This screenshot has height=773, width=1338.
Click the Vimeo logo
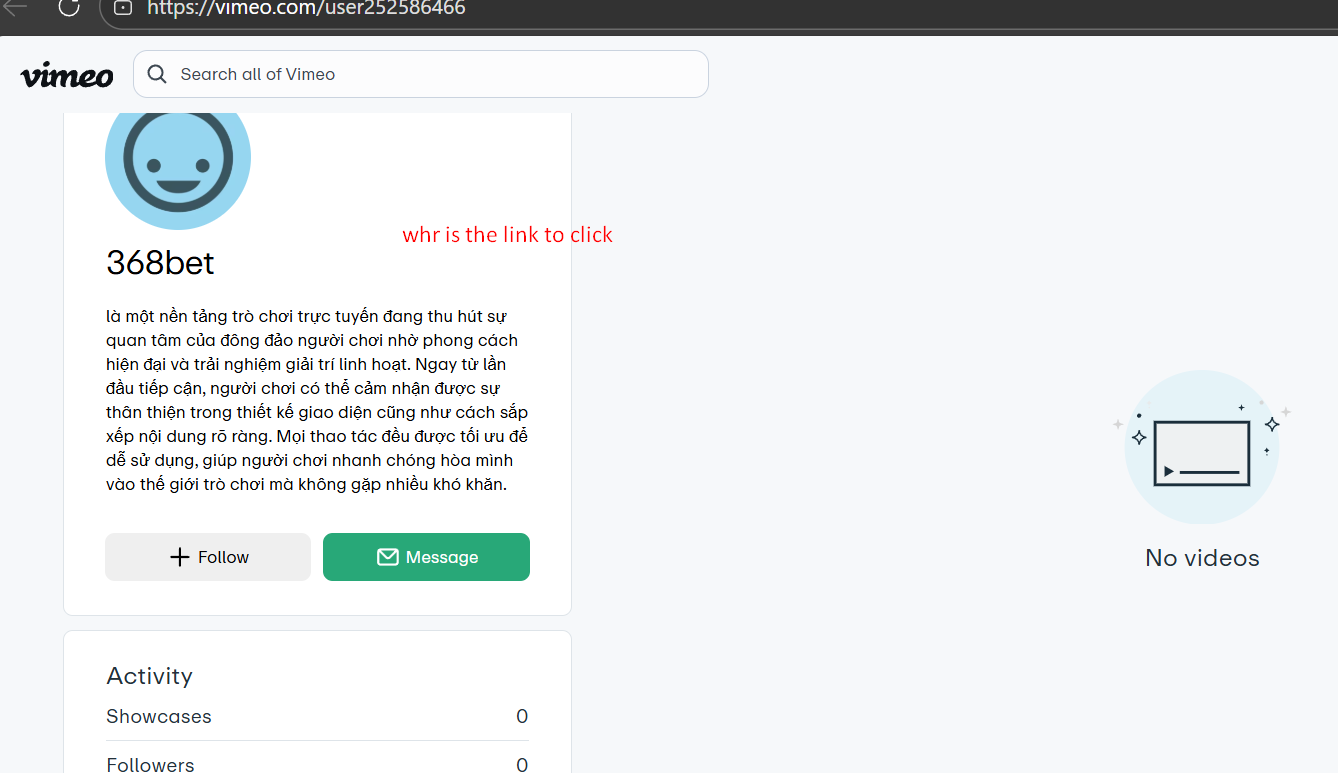(x=67, y=75)
